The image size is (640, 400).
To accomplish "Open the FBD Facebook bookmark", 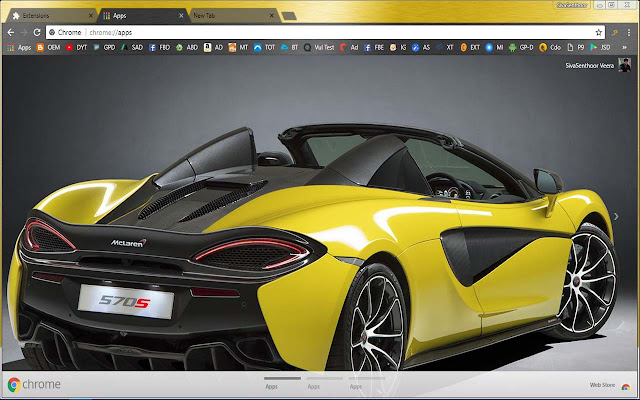I will 160,47.
